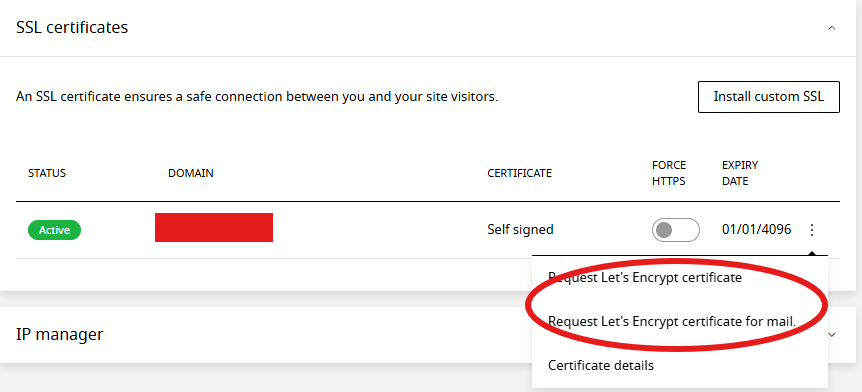Toggle the Force HTTPS switch

(676, 230)
